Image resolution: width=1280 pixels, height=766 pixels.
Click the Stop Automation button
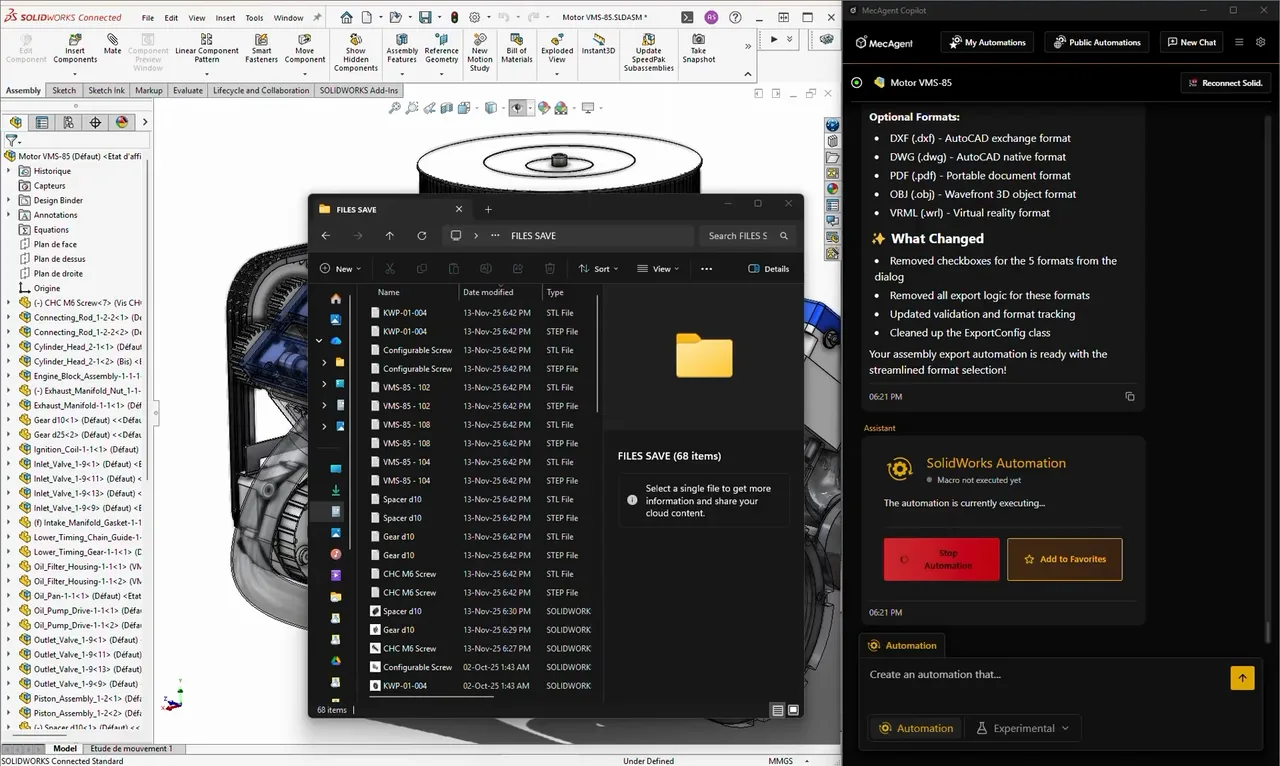(941, 559)
